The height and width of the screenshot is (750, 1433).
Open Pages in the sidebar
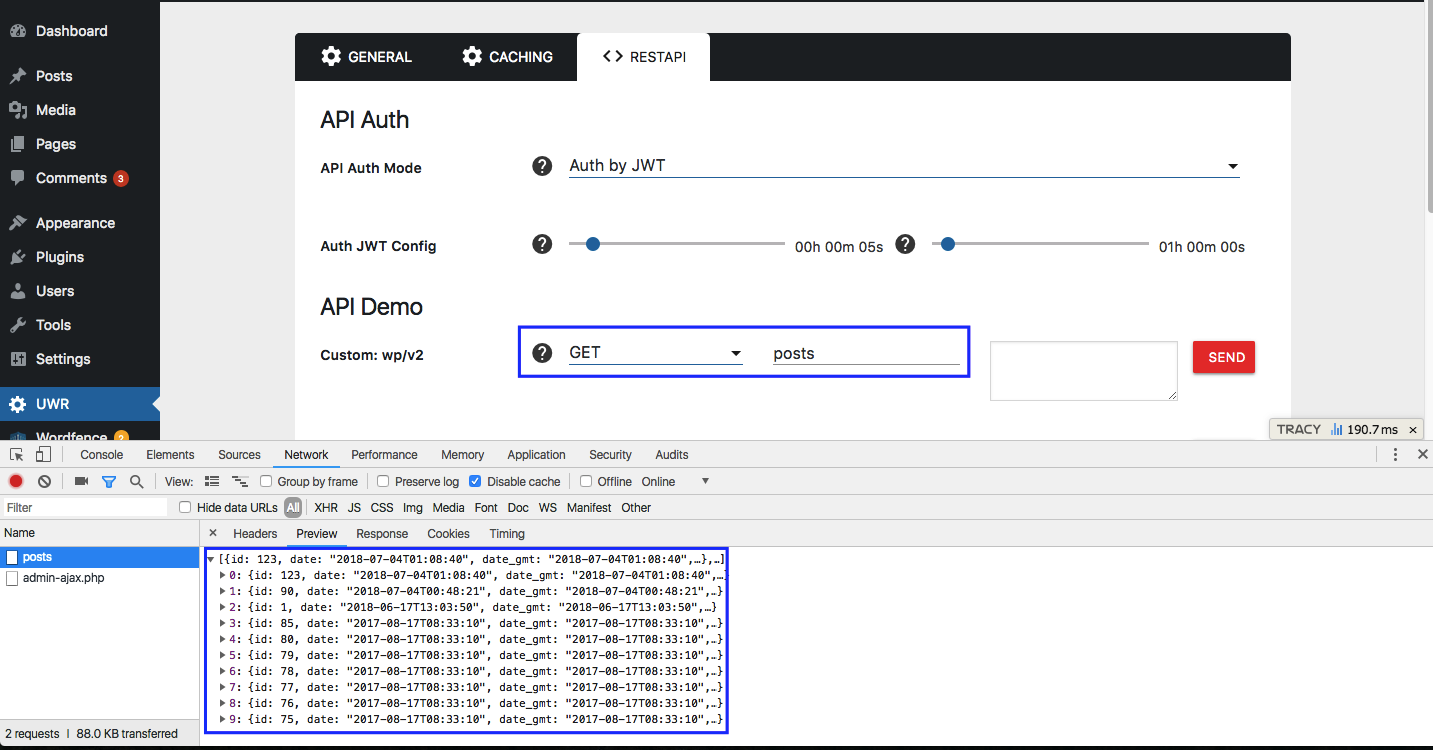point(56,144)
